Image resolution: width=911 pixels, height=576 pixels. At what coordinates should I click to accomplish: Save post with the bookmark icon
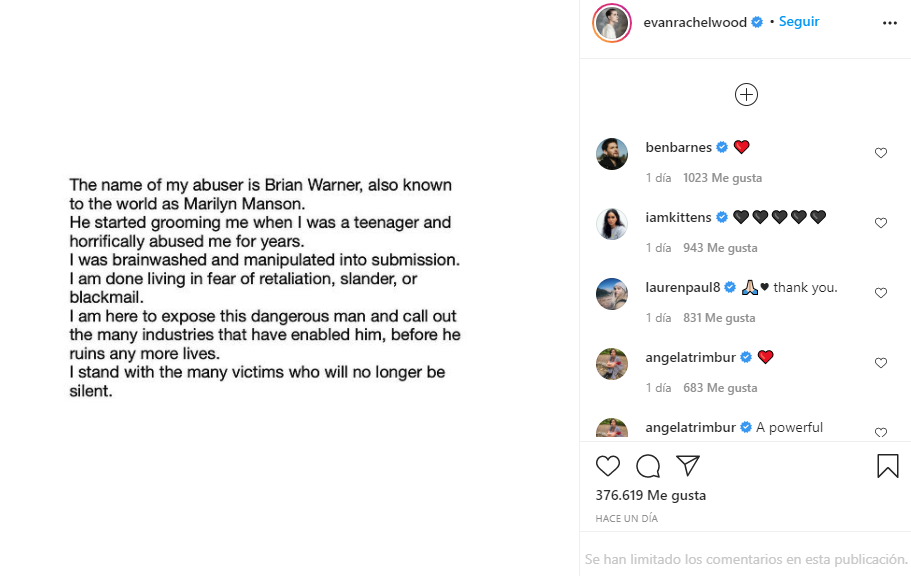(887, 466)
